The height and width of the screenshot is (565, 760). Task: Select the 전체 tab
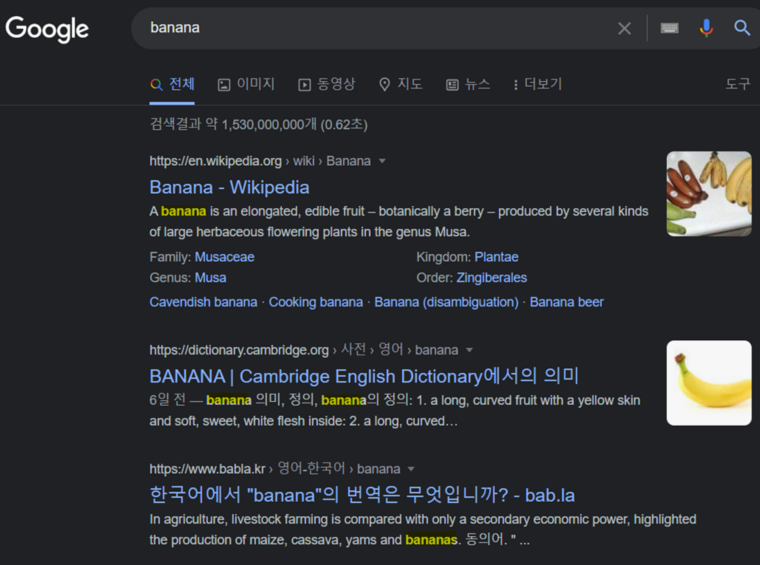click(172, 84)
